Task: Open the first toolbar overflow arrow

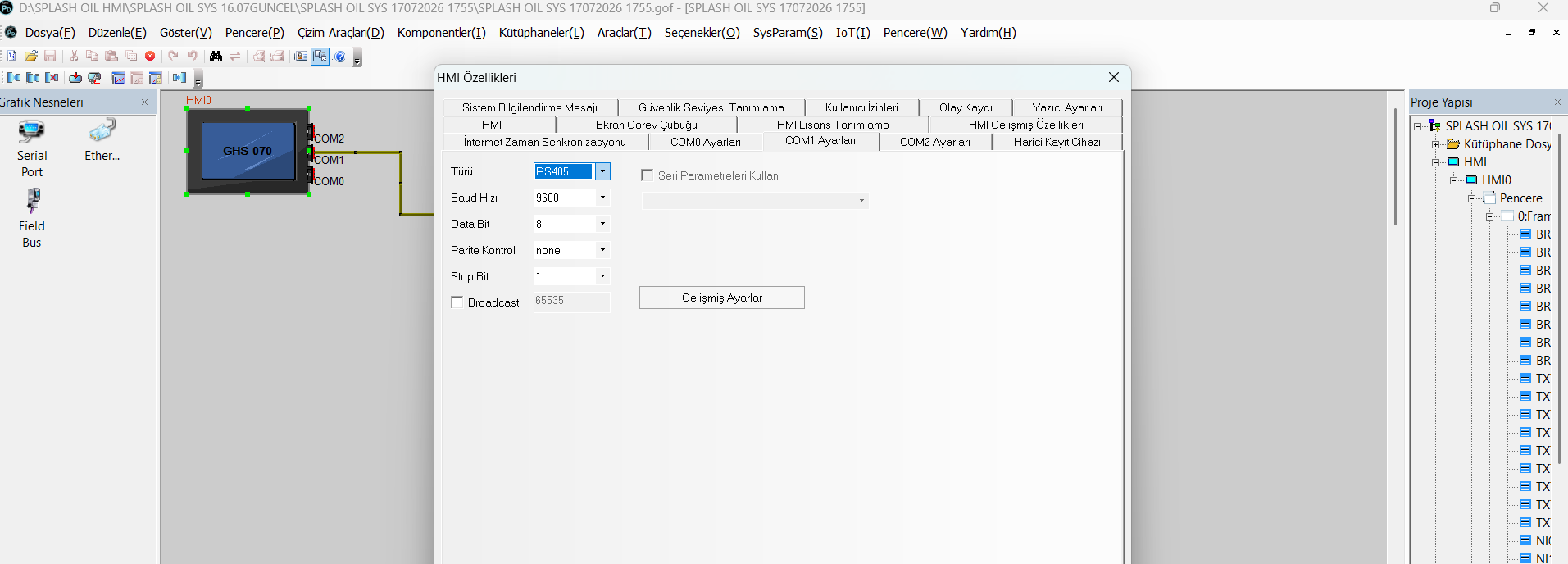Action: click(x=357, y=58)
